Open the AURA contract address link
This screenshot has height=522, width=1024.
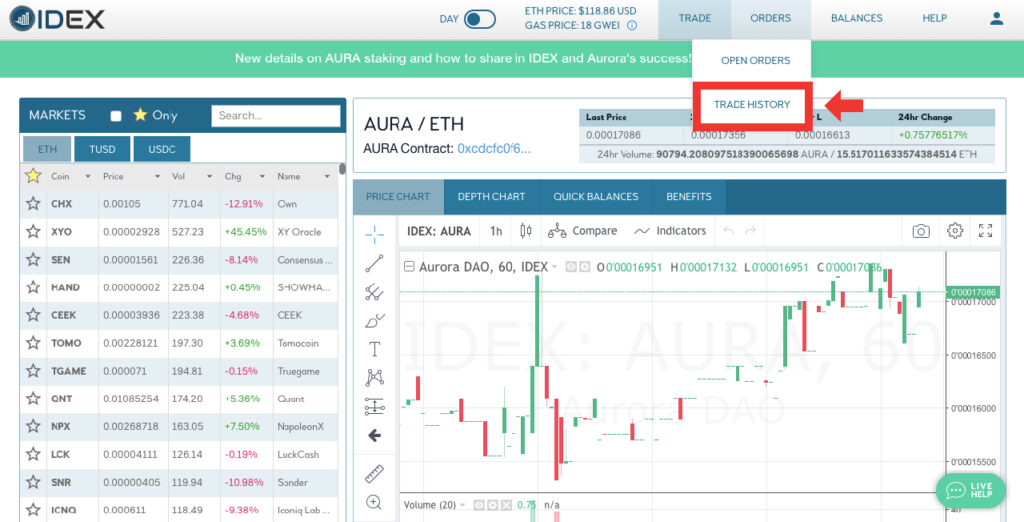pyautogui.click(x=494, y=149)
